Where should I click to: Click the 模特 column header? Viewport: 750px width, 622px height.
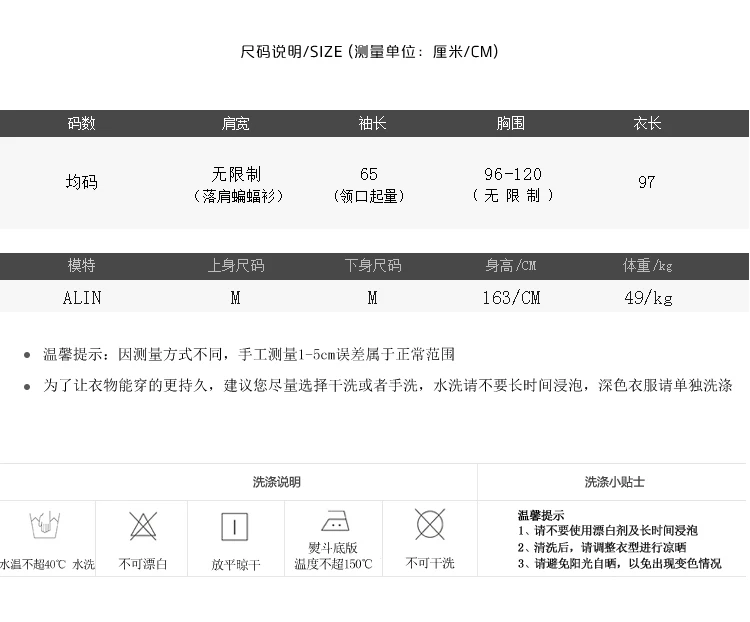pyautogui.click(x=81, y=265)
